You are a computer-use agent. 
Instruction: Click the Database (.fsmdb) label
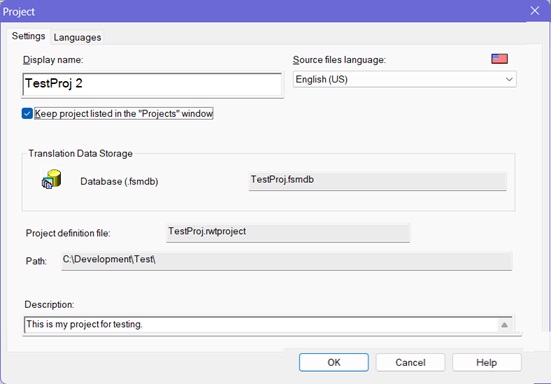click(119, 181)
